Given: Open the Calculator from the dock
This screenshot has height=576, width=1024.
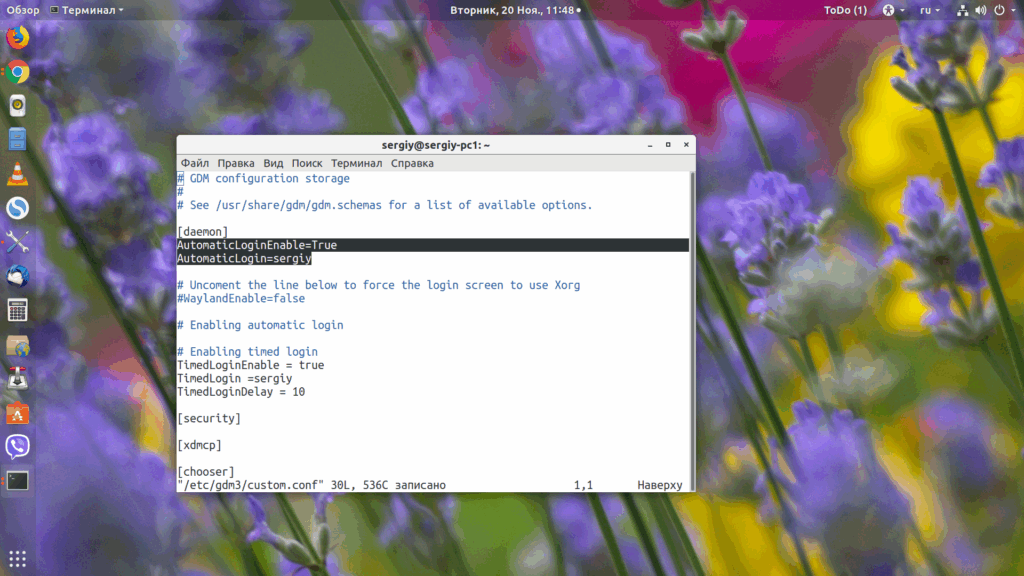Looking at the screenshot, I should pyautogui.click(x=18, y=311).
